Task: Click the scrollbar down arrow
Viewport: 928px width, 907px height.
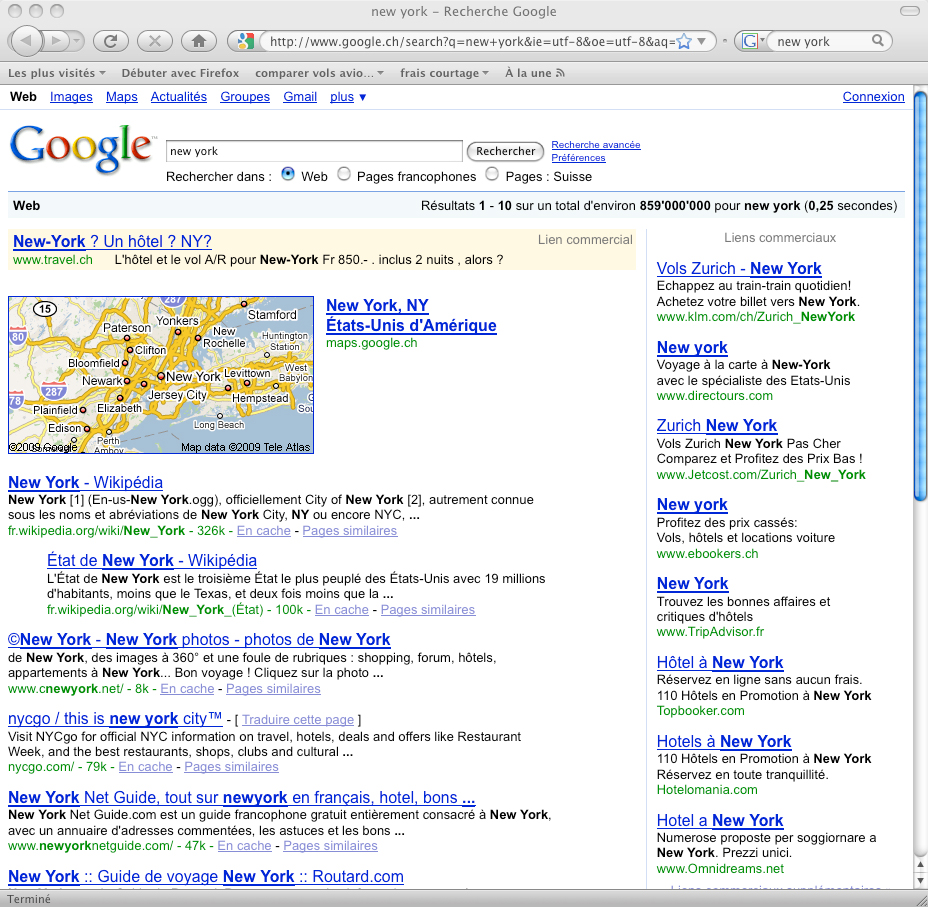Action: 920,880
